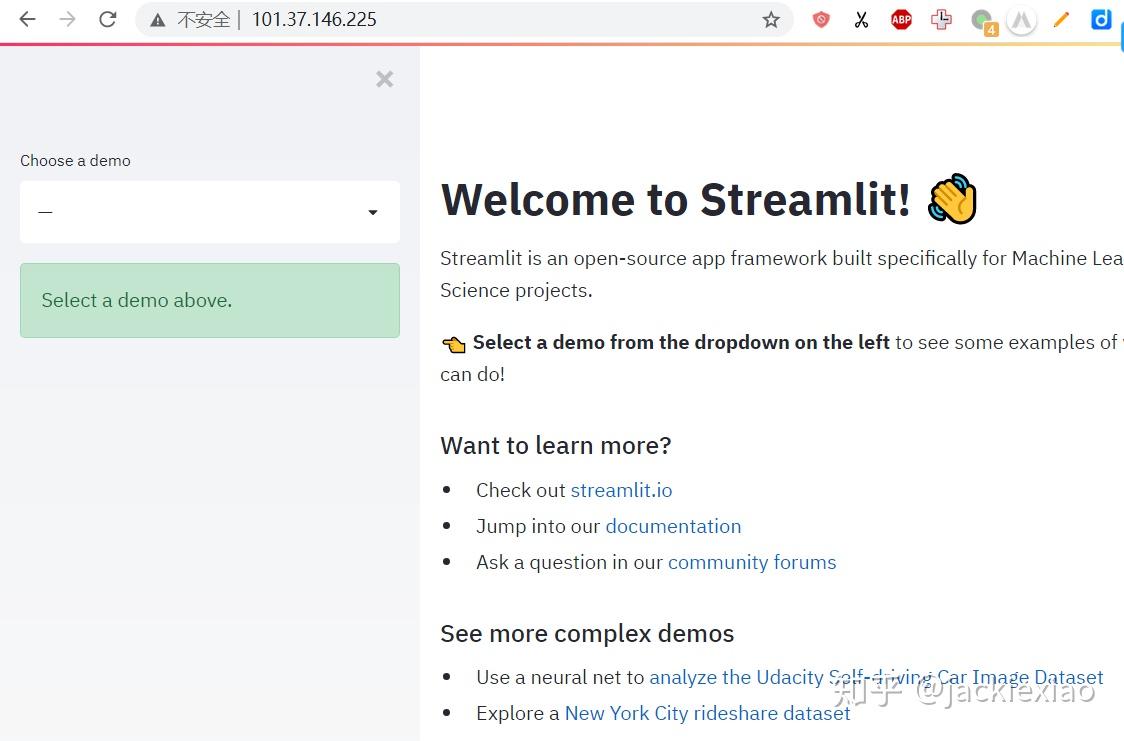Close the Streamlit sidebar with the X
Viewport: 1124px width, 741px height.
[x=384, y=79]
